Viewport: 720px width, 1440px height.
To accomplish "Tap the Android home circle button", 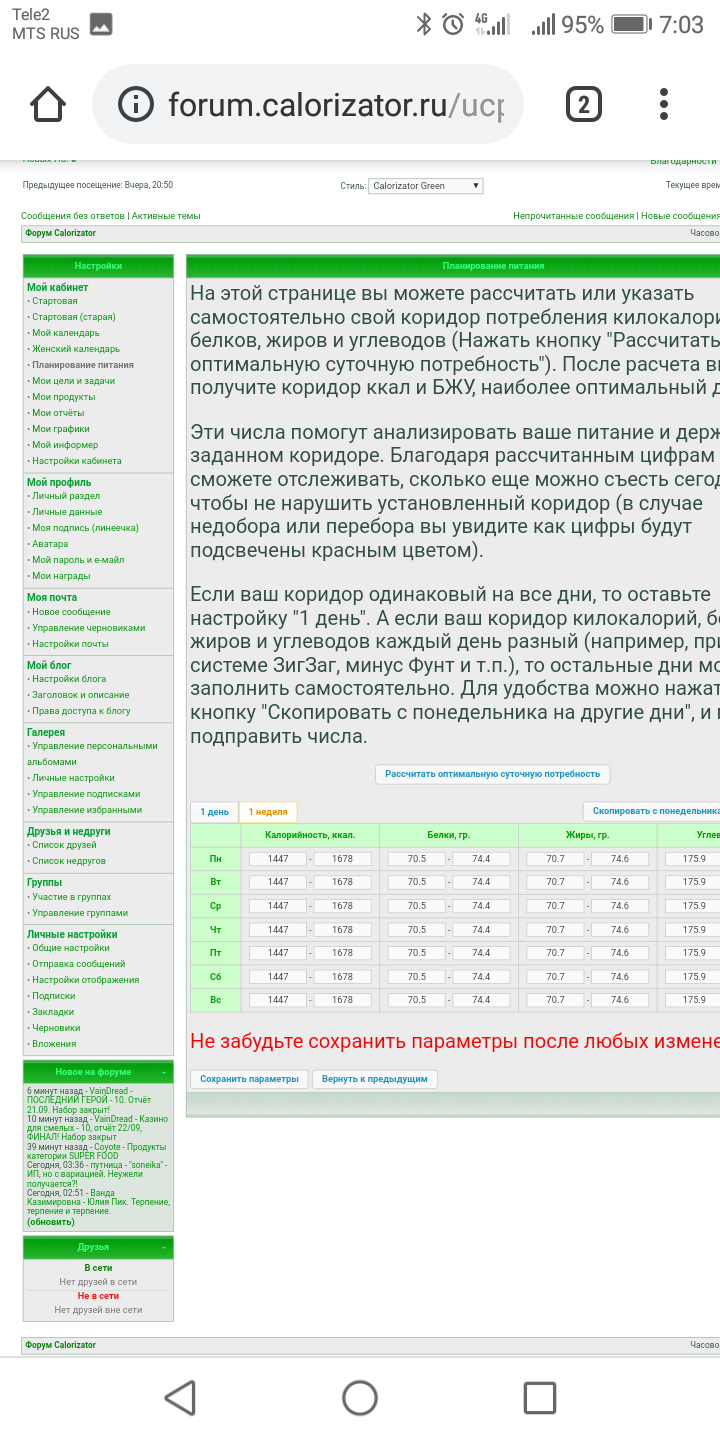I will click(360, 1397).
